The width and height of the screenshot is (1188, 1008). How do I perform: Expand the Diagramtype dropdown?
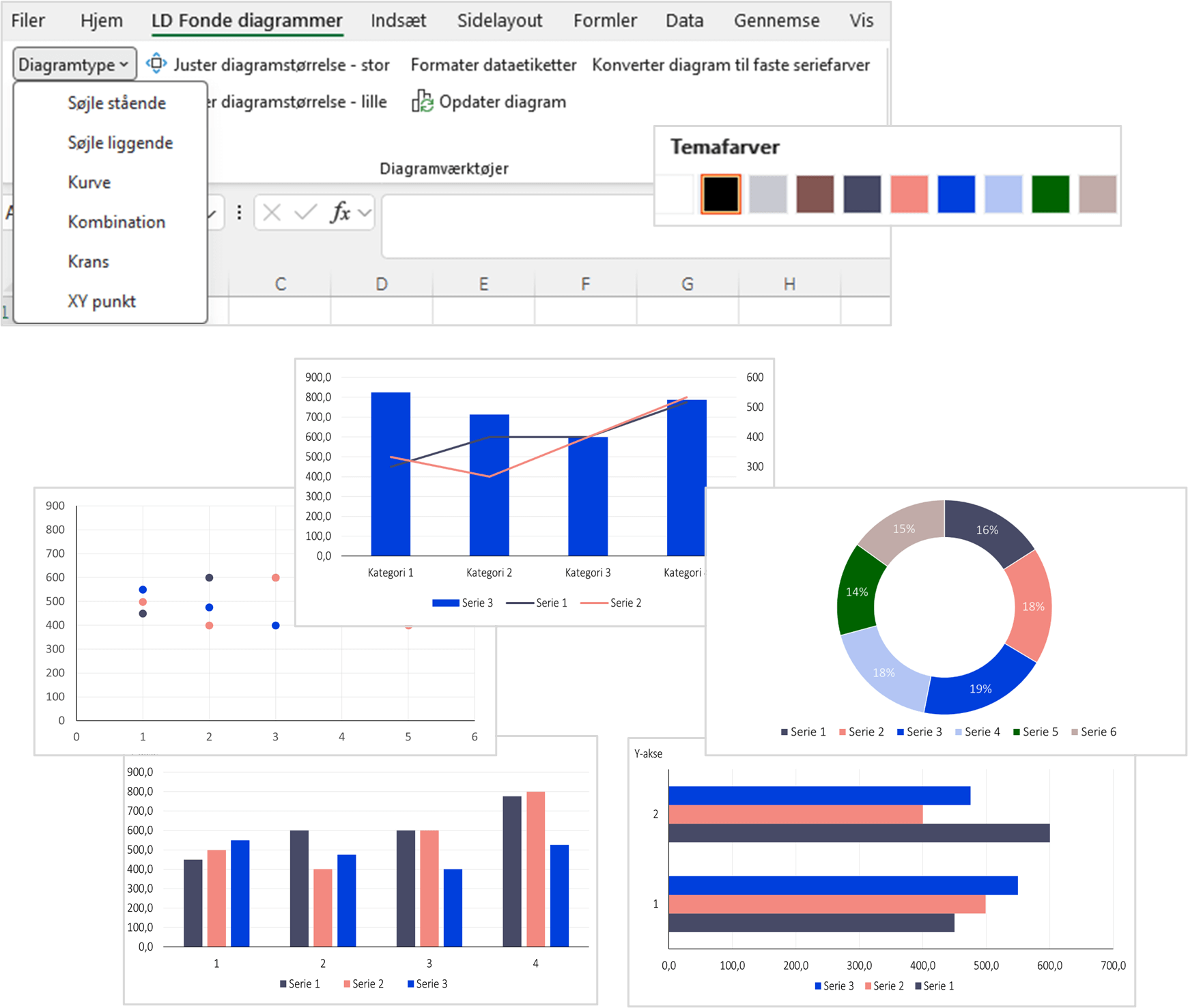[x=74, y=65]
